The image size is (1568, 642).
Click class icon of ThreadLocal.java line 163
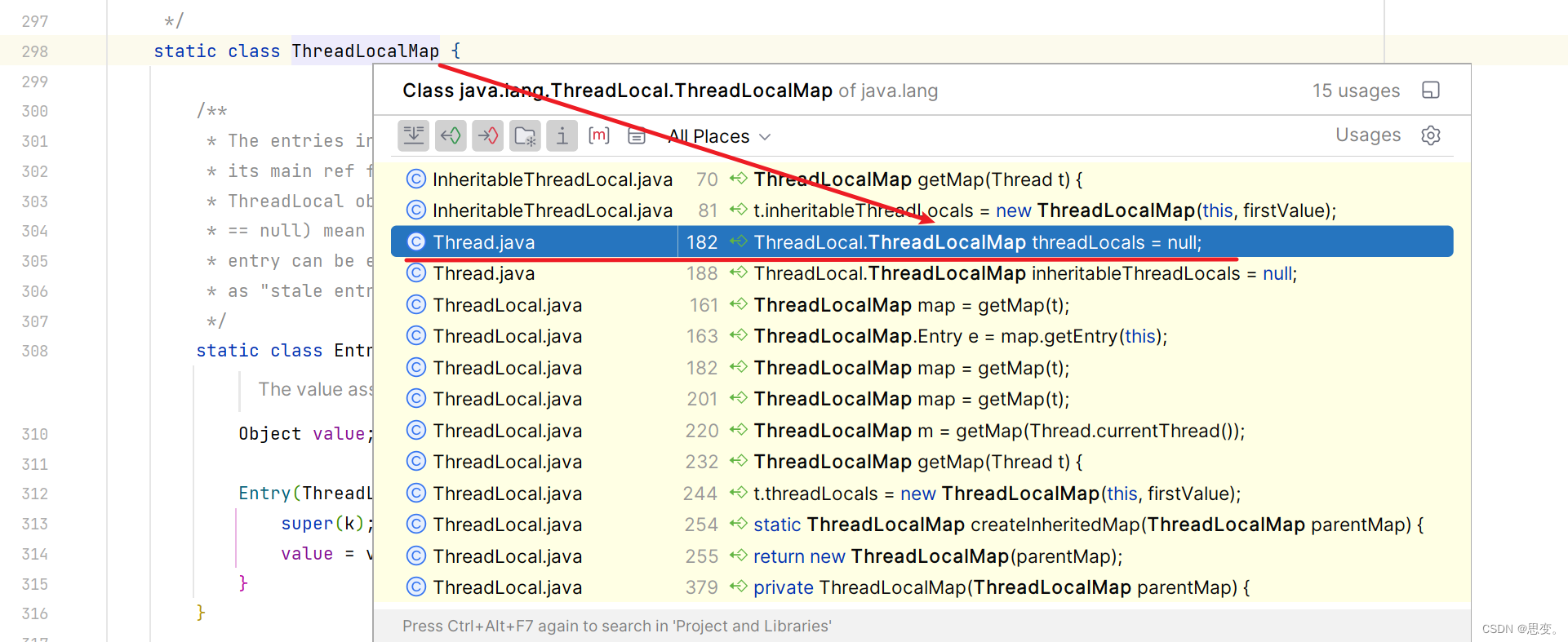tap(416, 335)
